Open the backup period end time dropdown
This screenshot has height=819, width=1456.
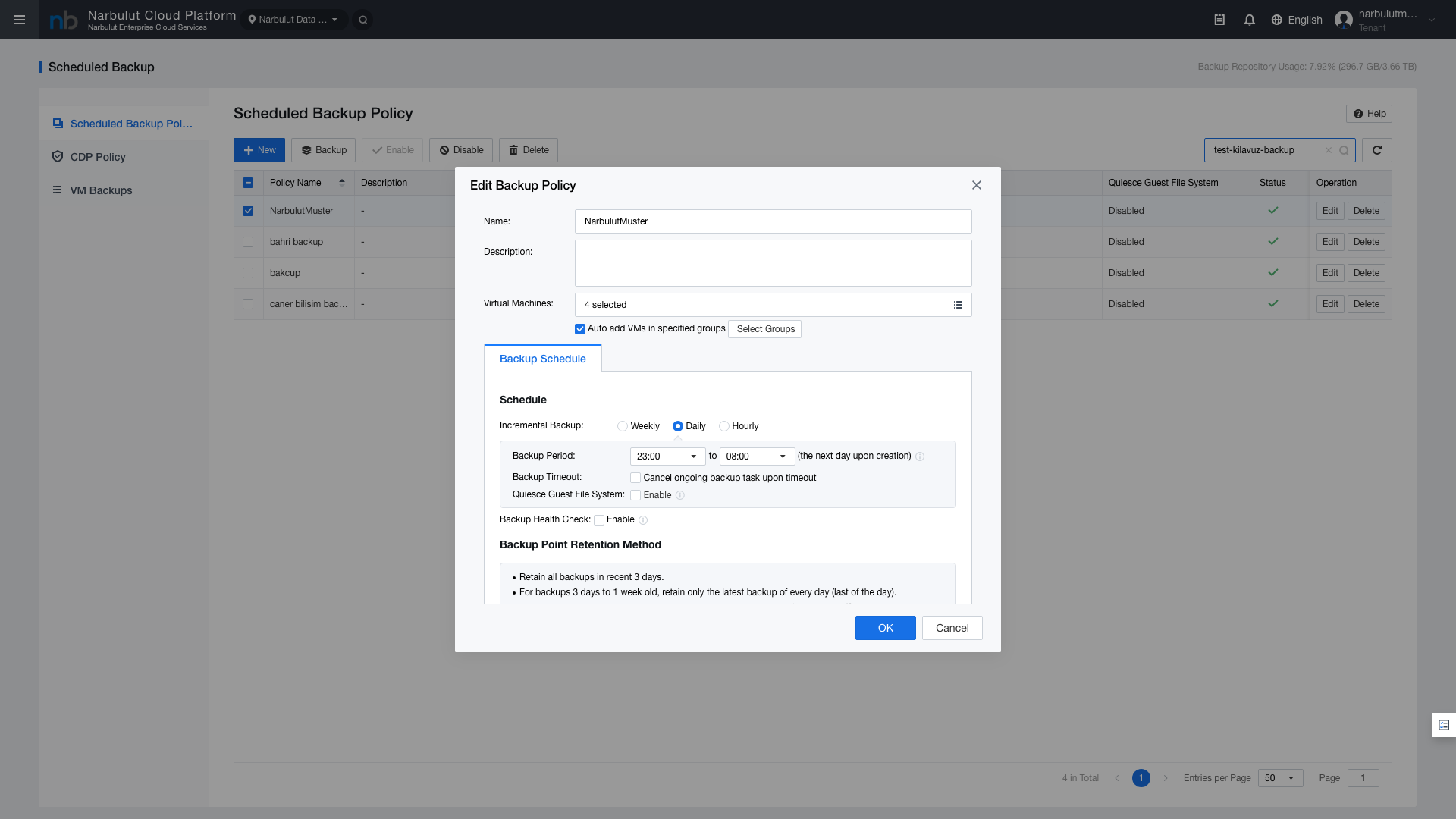tap(757, 457)
